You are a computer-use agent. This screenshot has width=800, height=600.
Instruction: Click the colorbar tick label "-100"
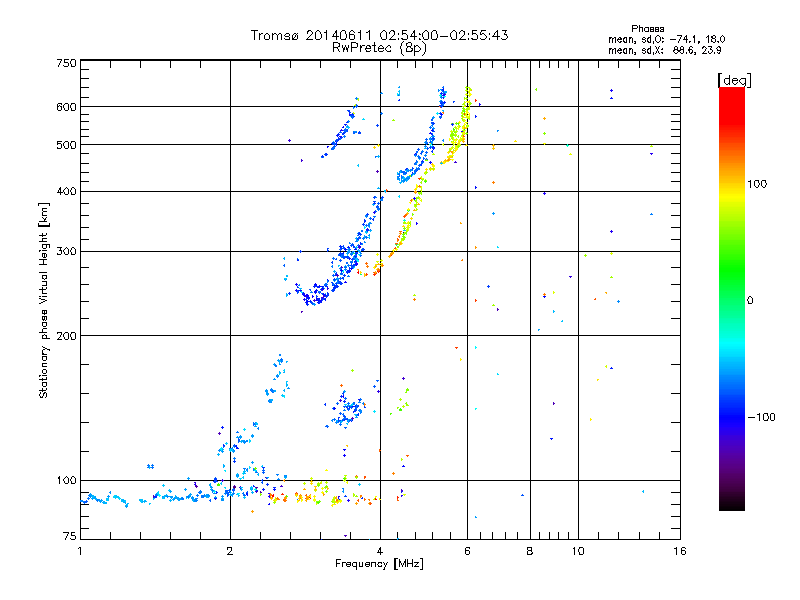(761, 417)
